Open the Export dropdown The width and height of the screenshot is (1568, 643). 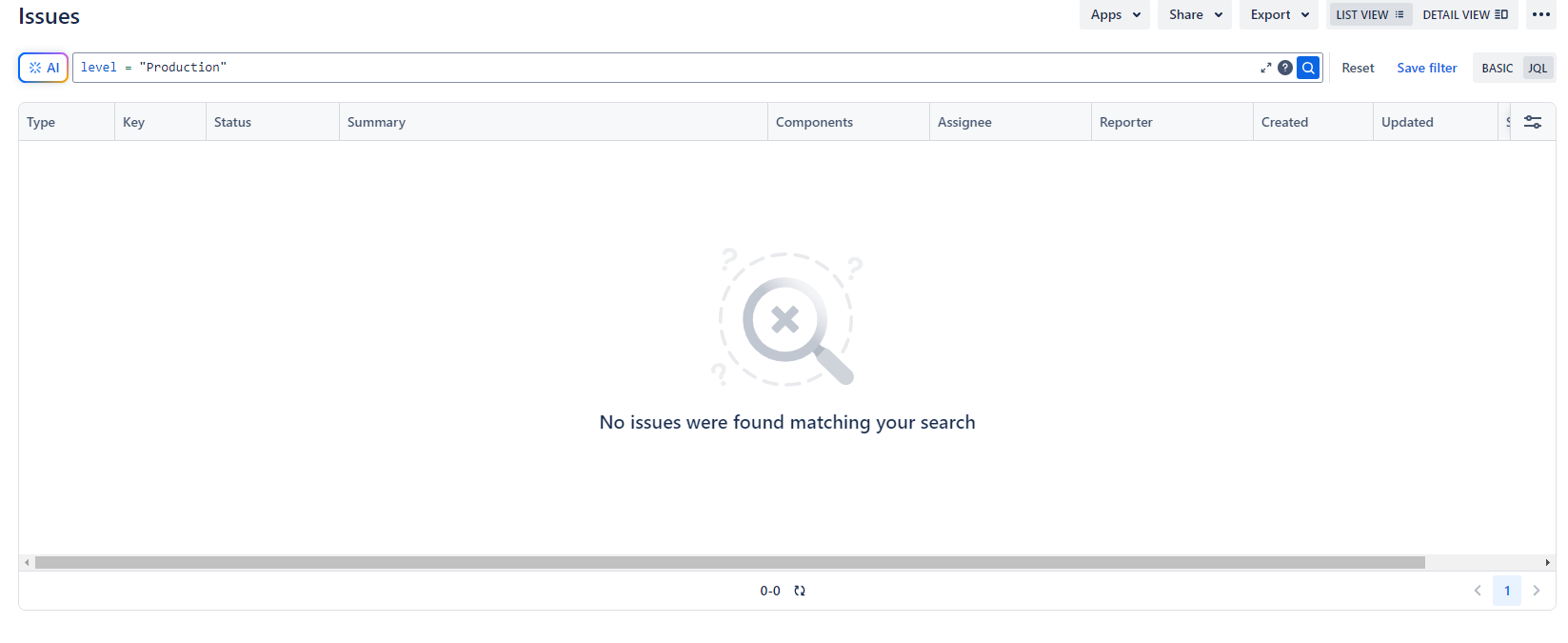tap(1280, 14)
